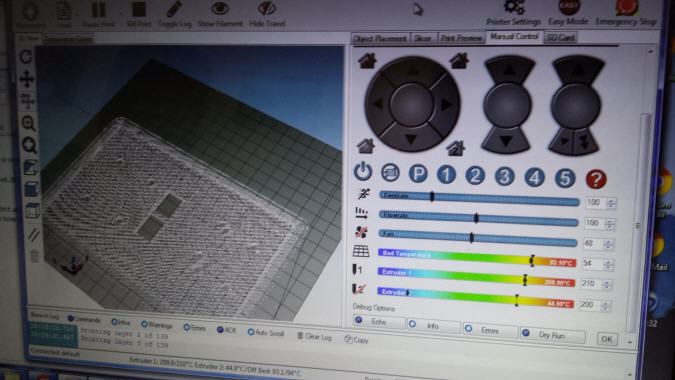Adjust bed temperature 94 spinner arrows
The height and width of the screenshot is (380, 675).
point(608,265)
